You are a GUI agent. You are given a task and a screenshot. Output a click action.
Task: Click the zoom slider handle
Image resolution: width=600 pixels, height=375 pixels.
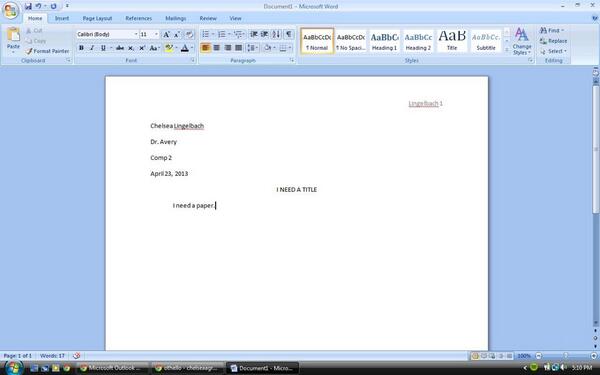(x=566, y=356)
